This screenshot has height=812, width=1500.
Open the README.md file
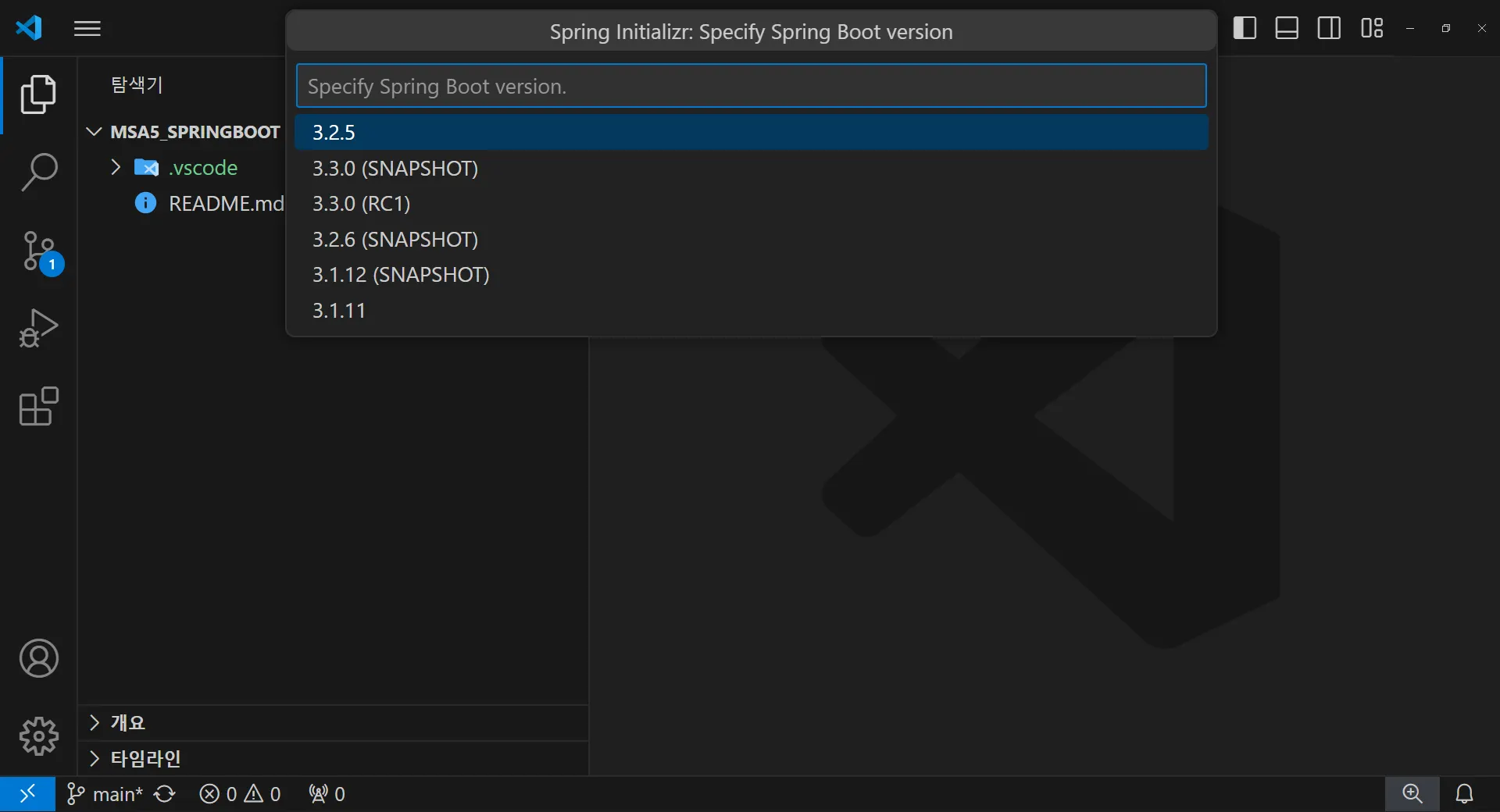click(227, 204)
